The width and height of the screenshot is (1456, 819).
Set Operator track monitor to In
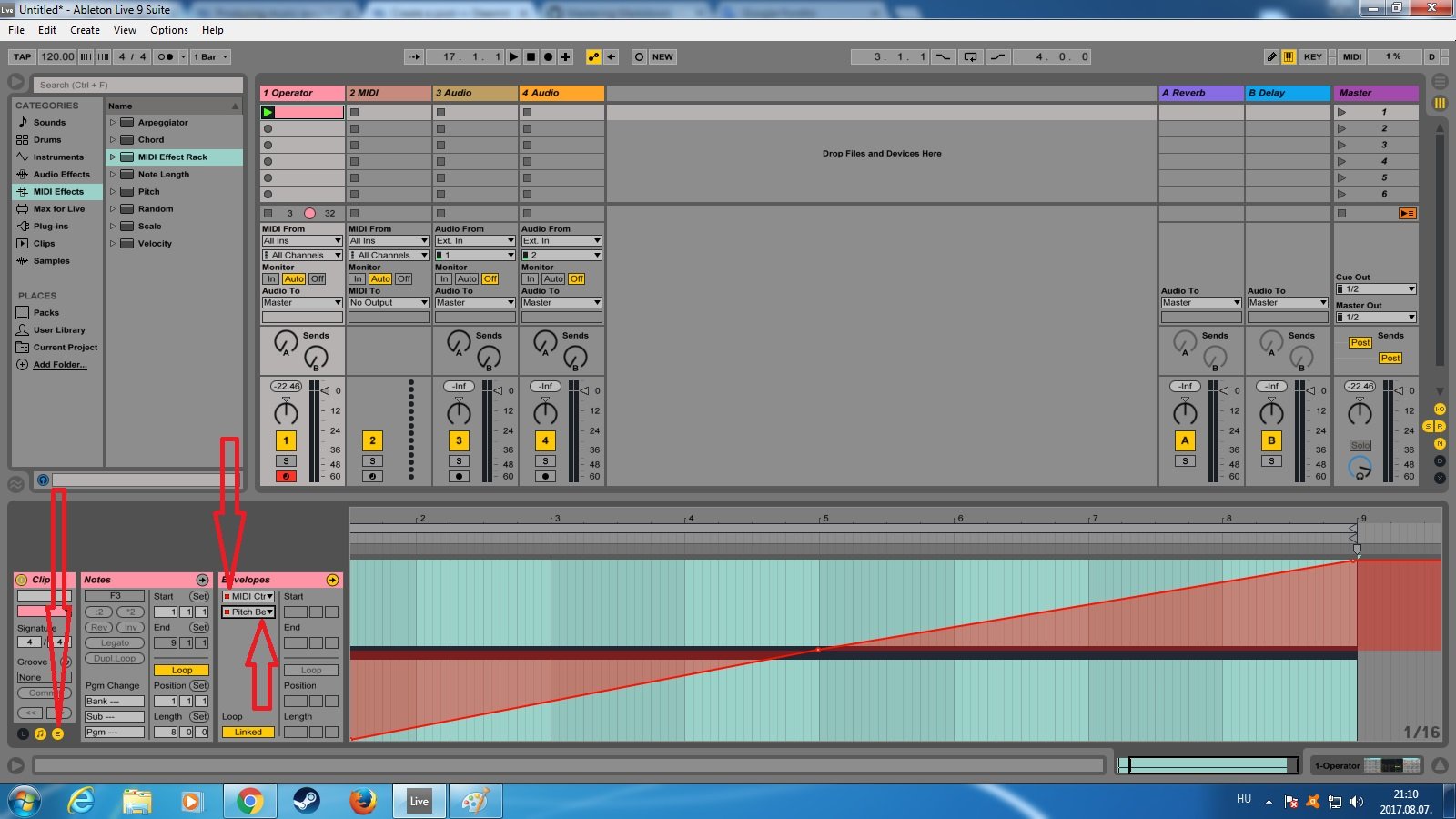271,278
